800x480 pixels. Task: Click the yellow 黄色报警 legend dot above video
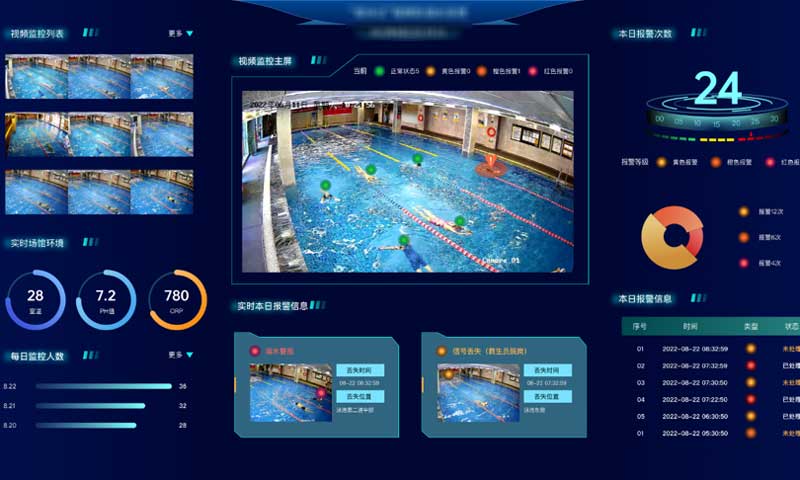(x=429, y=71)
